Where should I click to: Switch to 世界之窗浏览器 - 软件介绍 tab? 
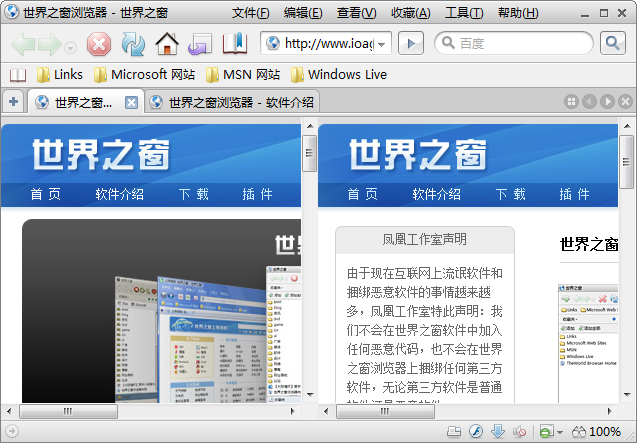coord(232,102)
